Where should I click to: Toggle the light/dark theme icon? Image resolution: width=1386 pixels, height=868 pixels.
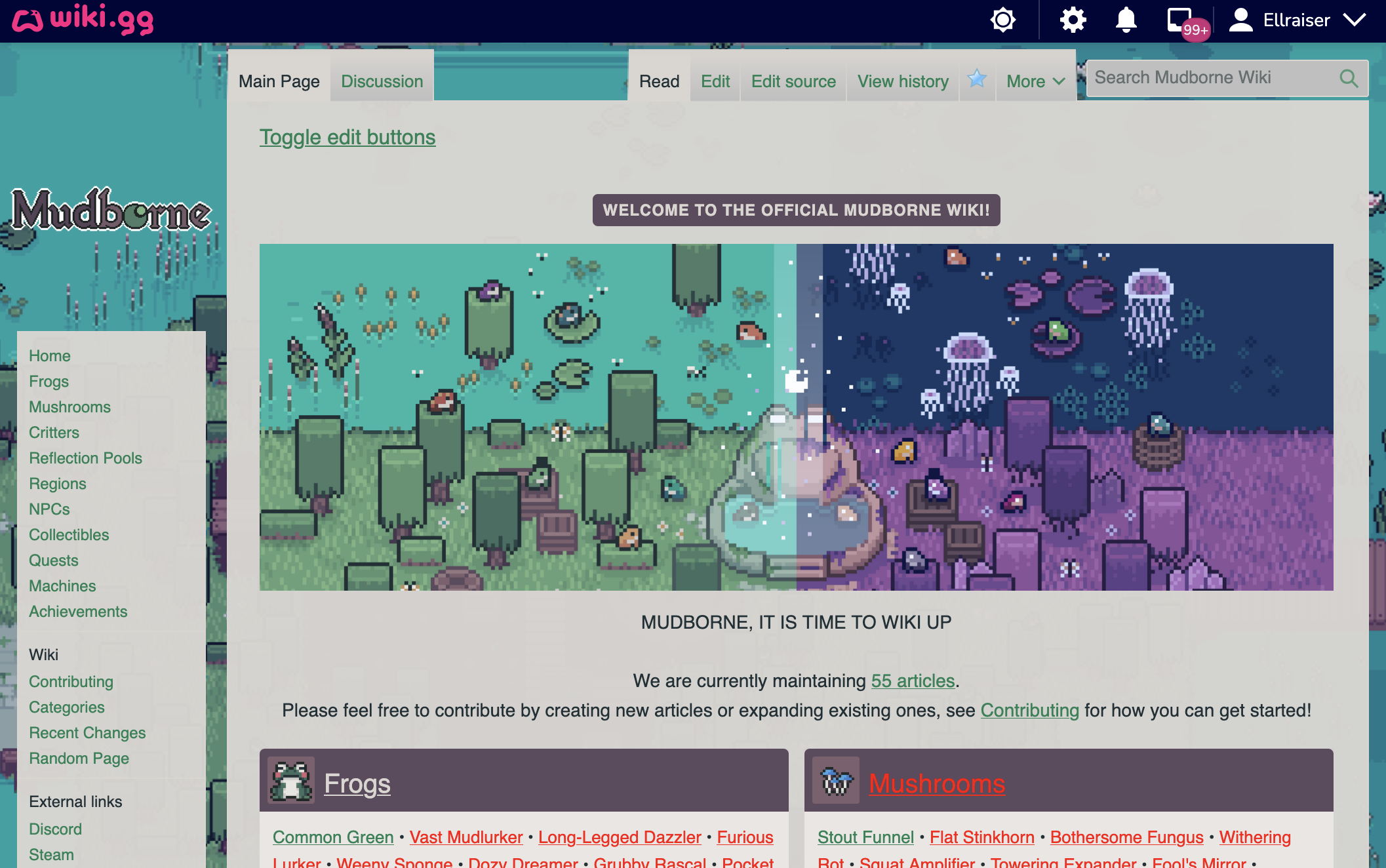point(1002,20)
